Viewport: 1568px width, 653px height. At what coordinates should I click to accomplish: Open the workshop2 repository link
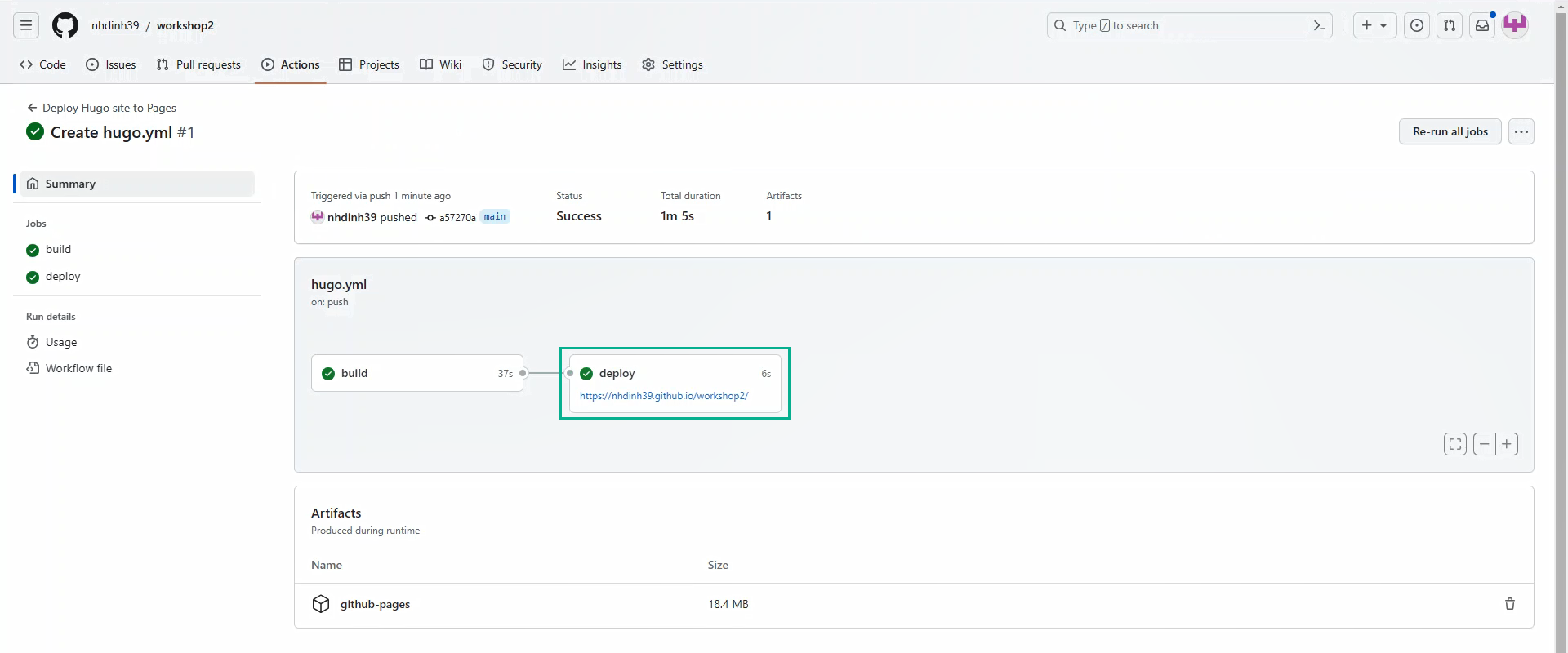click(x=185, y=25)
